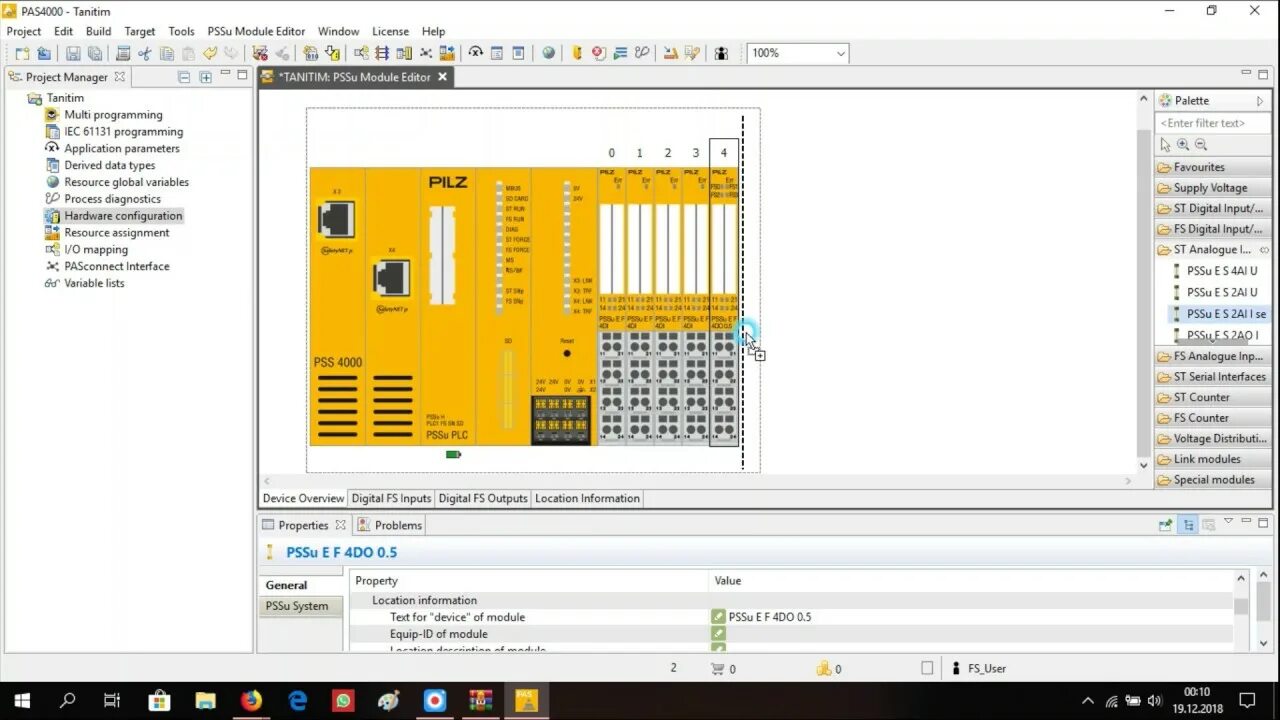
Task: Expand the FS Digital Input palette drawer
Action: [1213, 229]
